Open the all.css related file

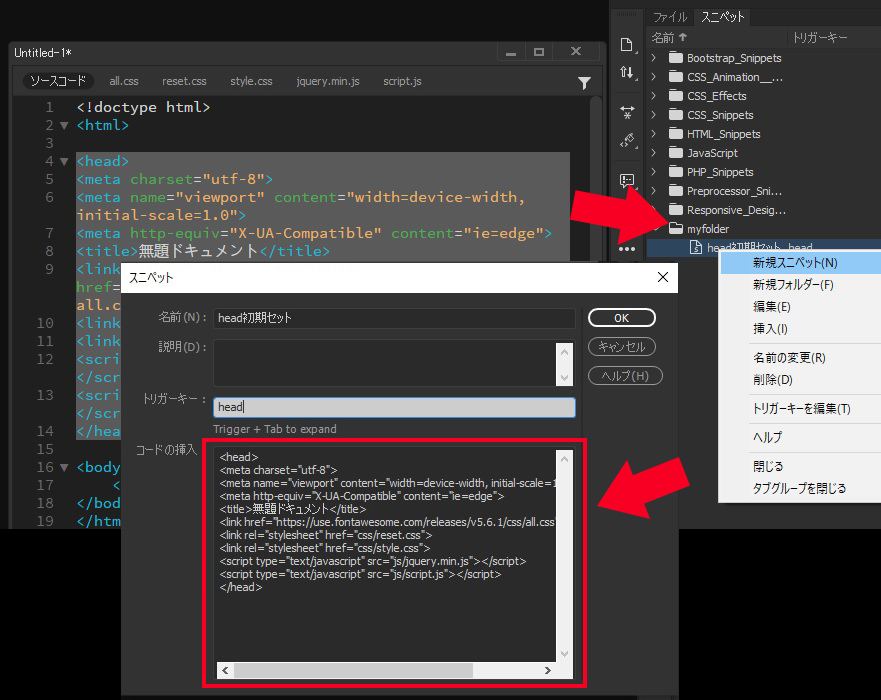click(x=124, y=81)
